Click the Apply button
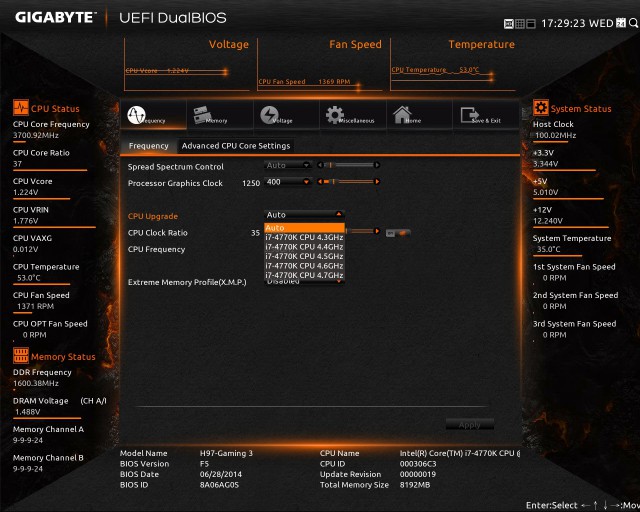 pyautogui.click(x=470, y=425)
